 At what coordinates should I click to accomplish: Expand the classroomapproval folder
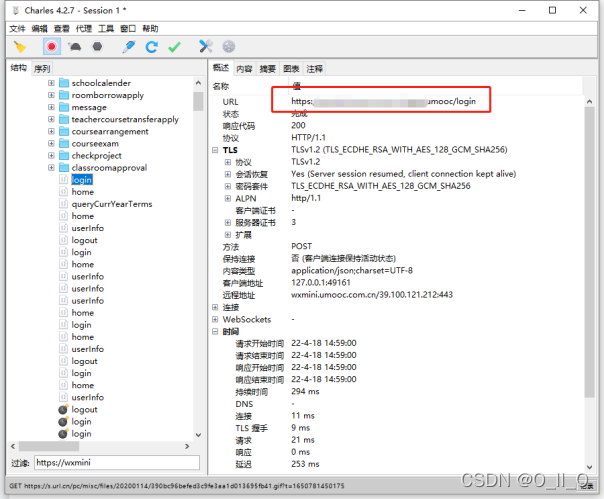coord(51,168)
